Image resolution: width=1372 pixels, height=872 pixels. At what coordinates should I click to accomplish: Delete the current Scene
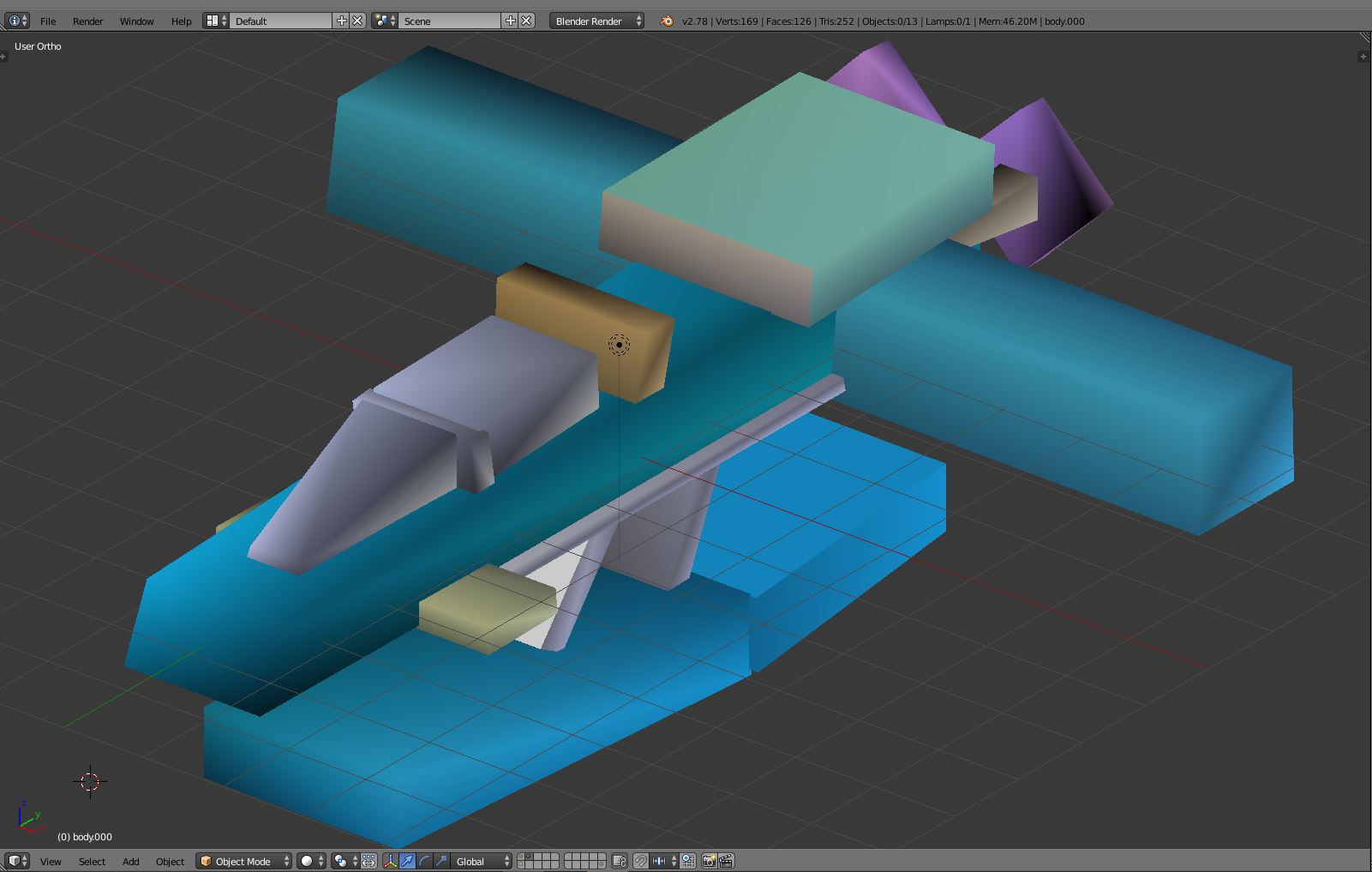(526, 21)
